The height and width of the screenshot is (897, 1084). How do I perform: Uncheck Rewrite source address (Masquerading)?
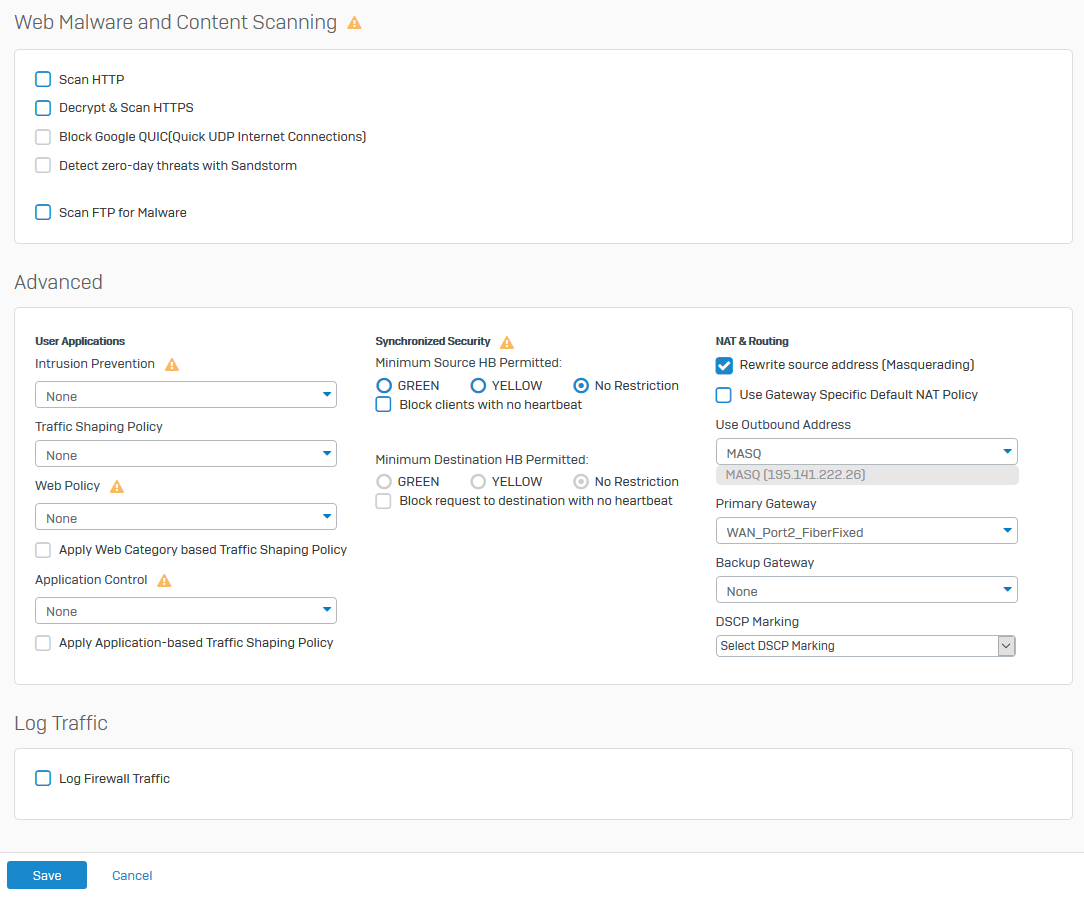pyautogui.click(x=724, y=365)
